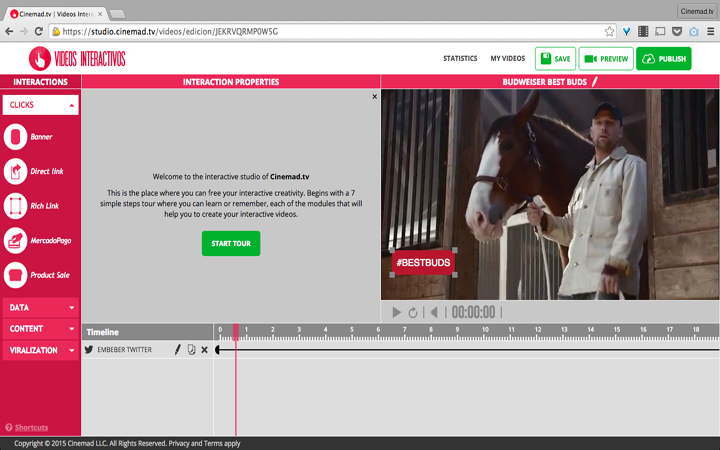
Task: Play the video preview
Action: (x=396, y=312)
